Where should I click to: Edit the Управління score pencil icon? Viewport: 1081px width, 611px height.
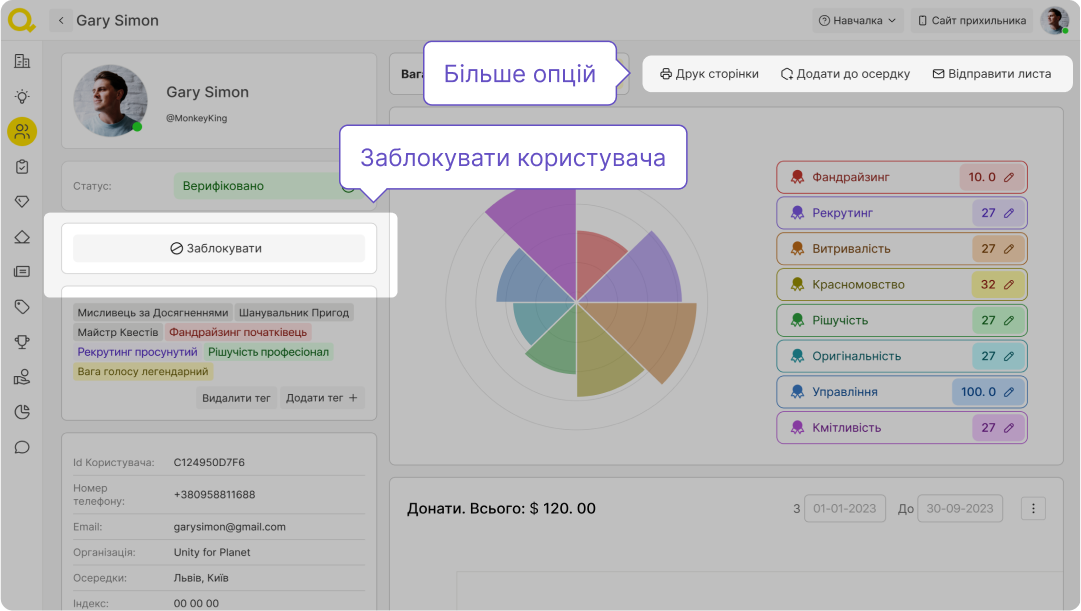click(x=1009, y=392)
